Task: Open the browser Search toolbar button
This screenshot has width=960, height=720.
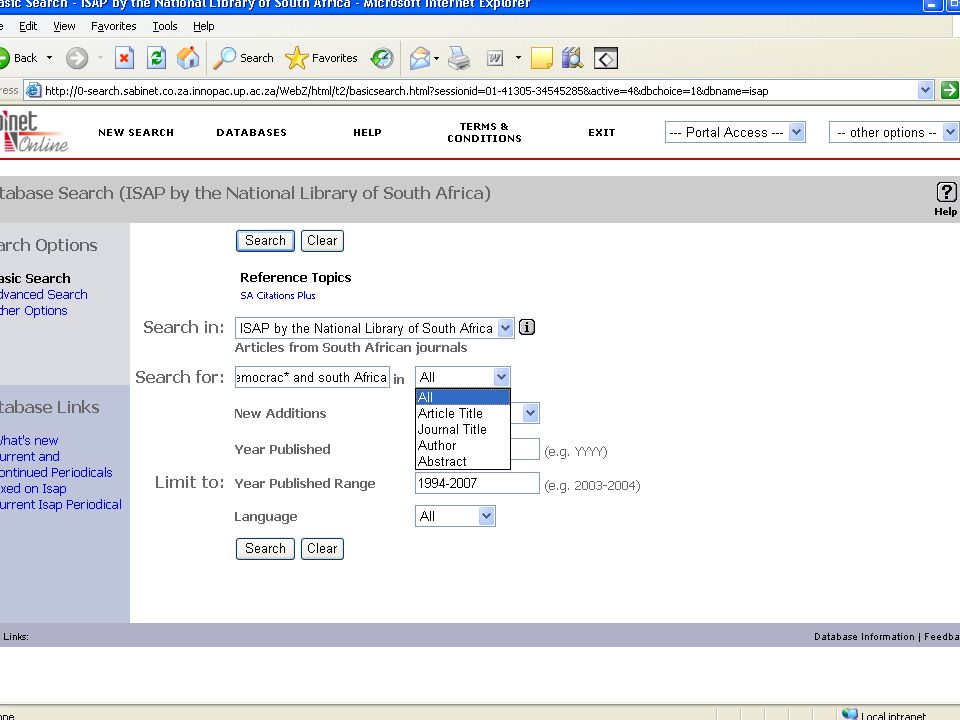Action: [x=243, y=58]
